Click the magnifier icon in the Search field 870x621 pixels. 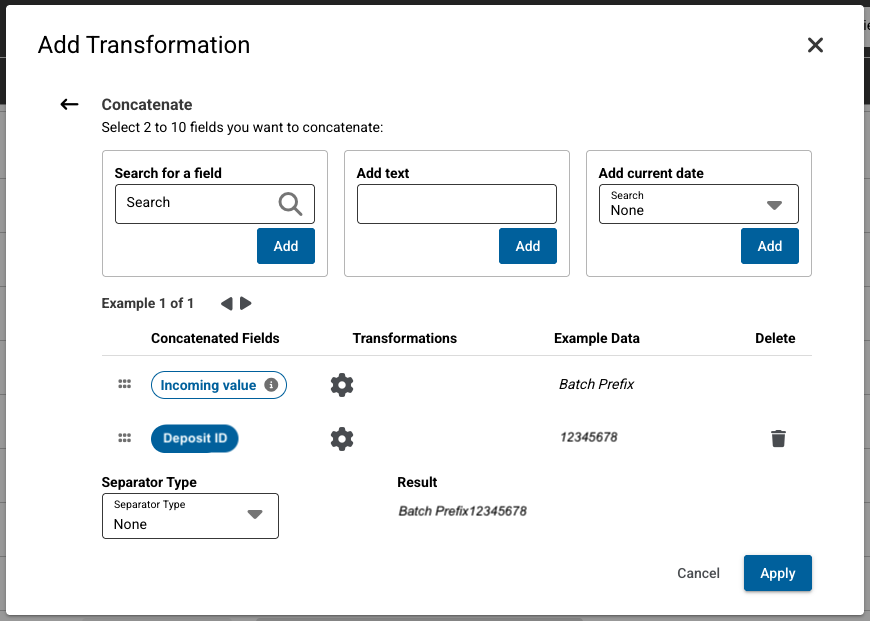[x=290, y=204]
